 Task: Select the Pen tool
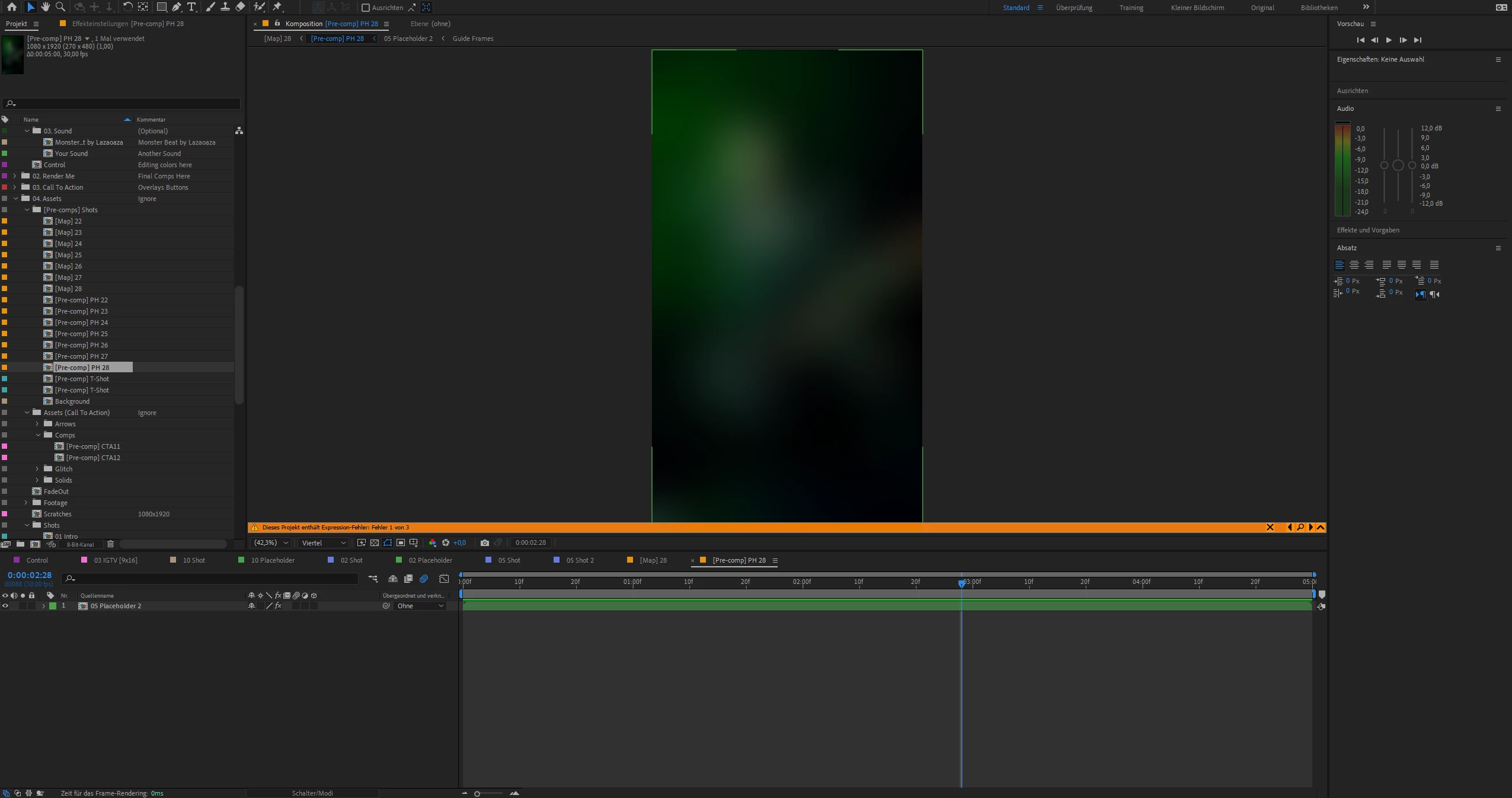(177, 7)
